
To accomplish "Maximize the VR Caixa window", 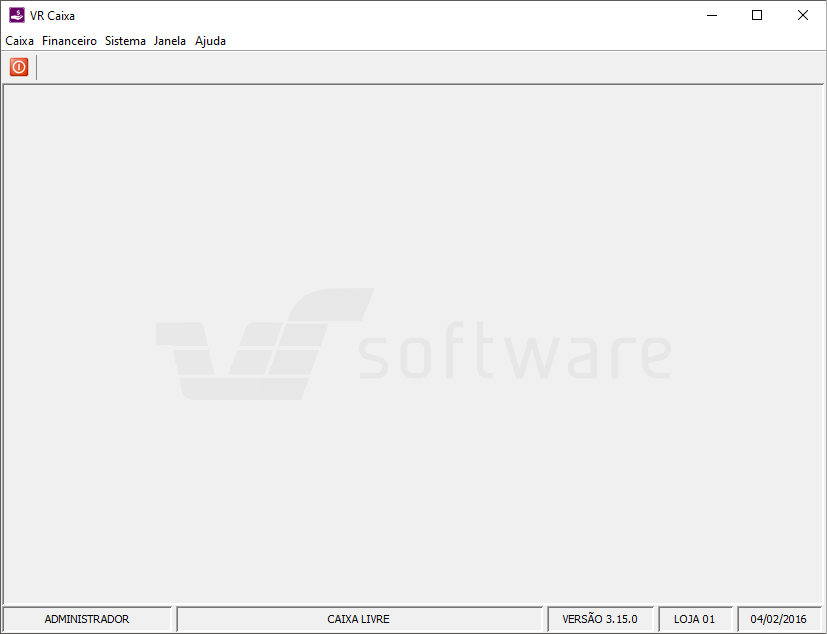I will point(757,15).
